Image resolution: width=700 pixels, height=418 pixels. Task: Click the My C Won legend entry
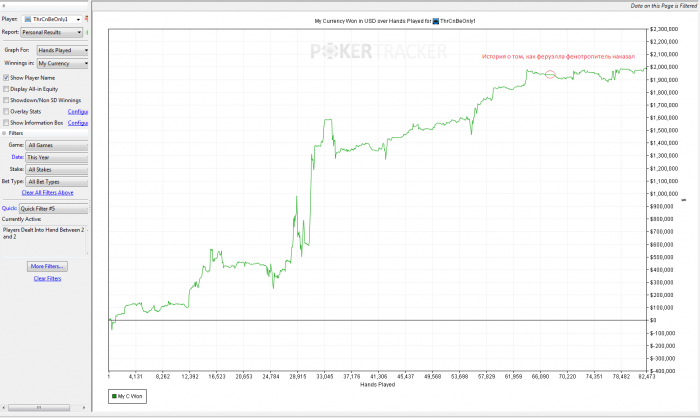(127, 396)
